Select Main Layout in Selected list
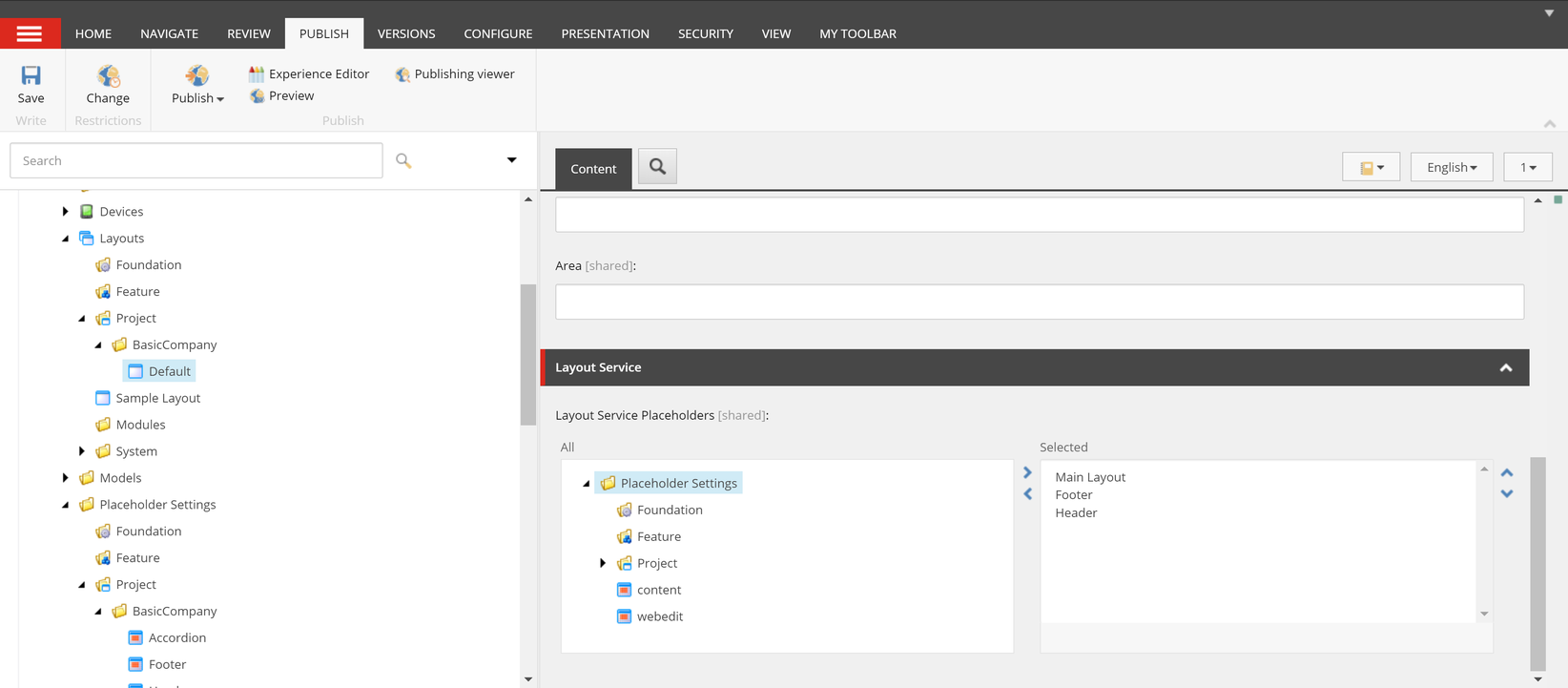The height and width of the screenshot is (688, 1568). [1090, 477]
